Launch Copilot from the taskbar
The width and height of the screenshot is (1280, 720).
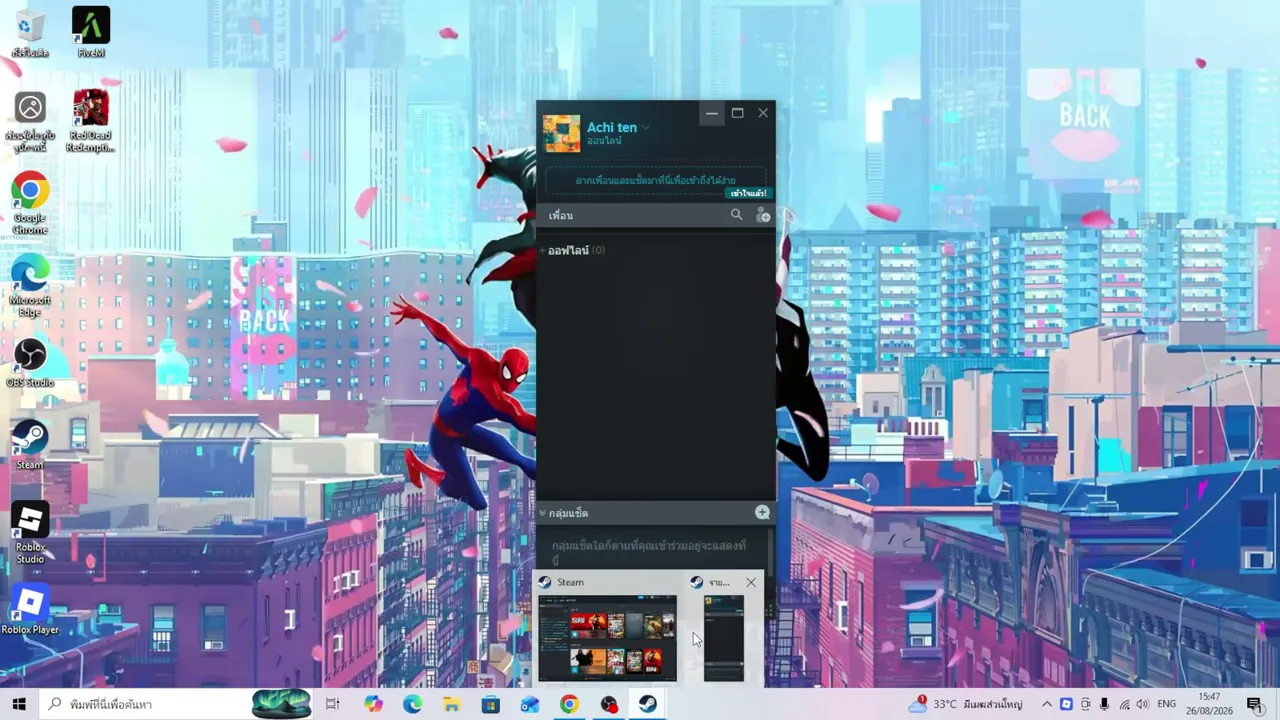pyautogui.click(x=374, y=704)
